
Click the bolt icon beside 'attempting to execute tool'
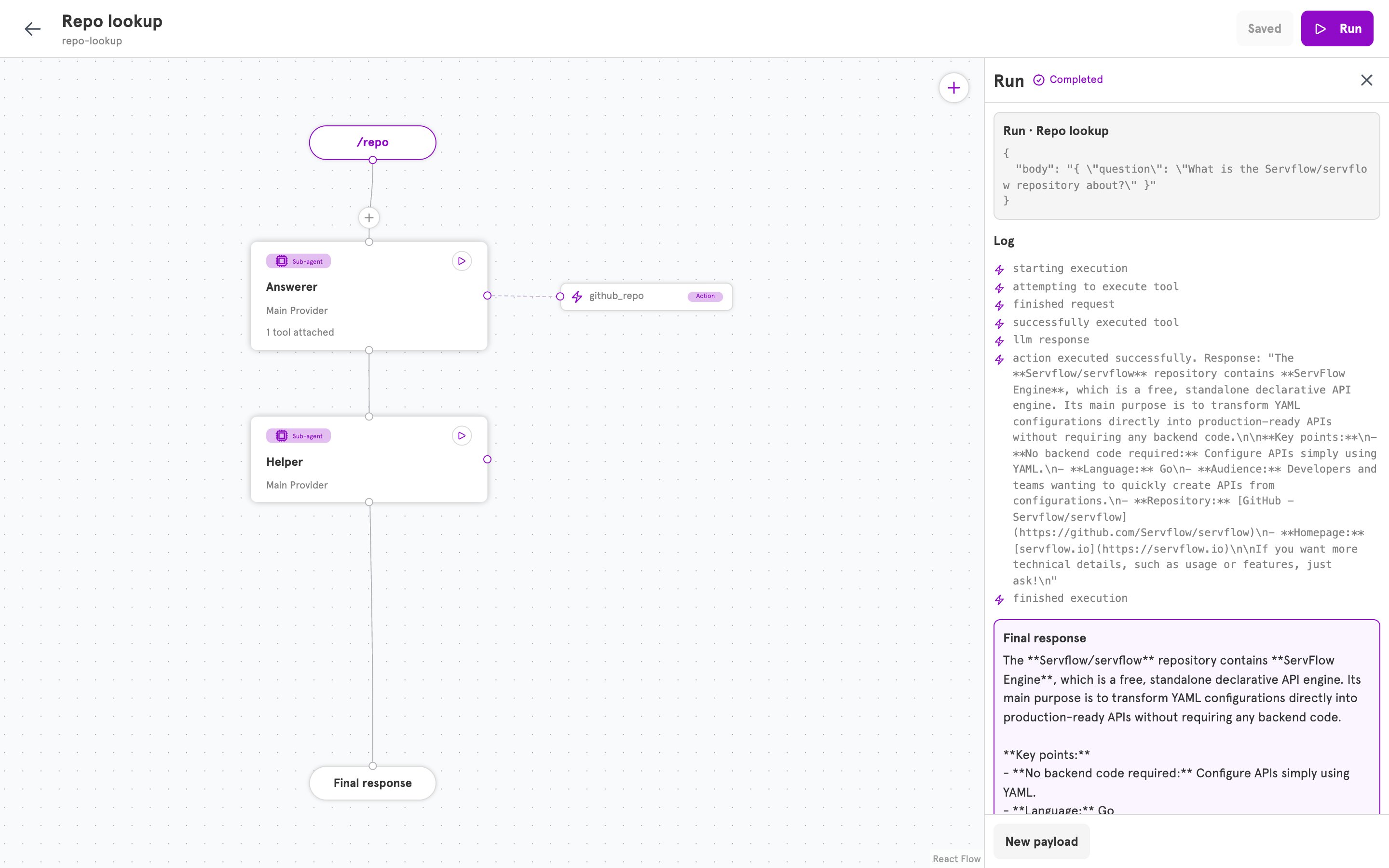tap(999, 288)
